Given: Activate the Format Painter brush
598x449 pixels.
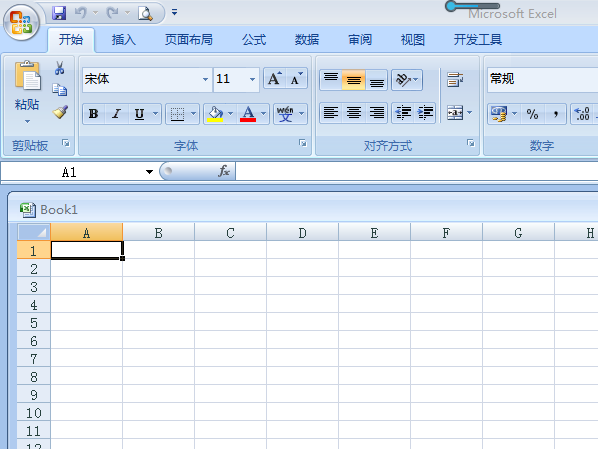Looking at the screenshot, I should [x=60, y=112].
